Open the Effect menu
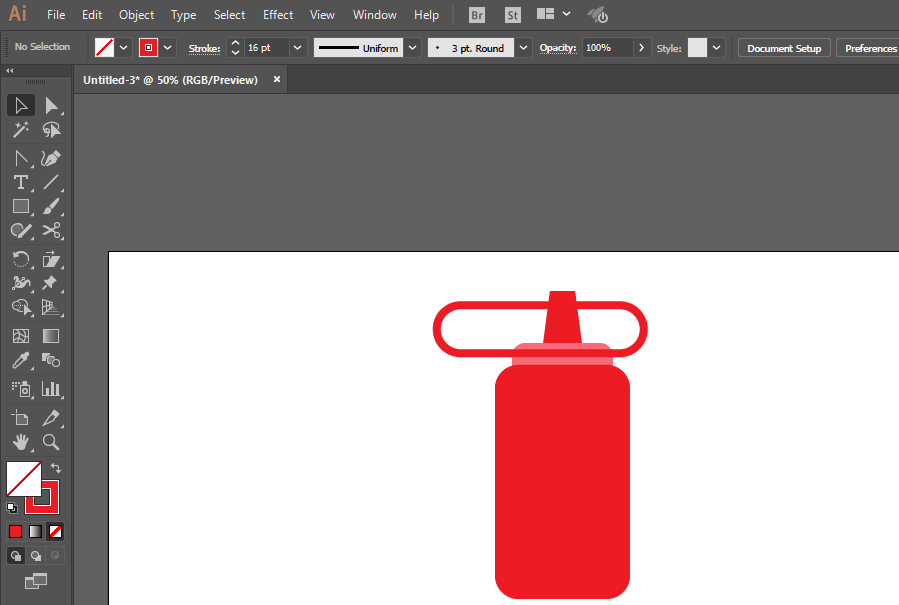The width and height of the screenshot is (899, 605). (278, 15)
